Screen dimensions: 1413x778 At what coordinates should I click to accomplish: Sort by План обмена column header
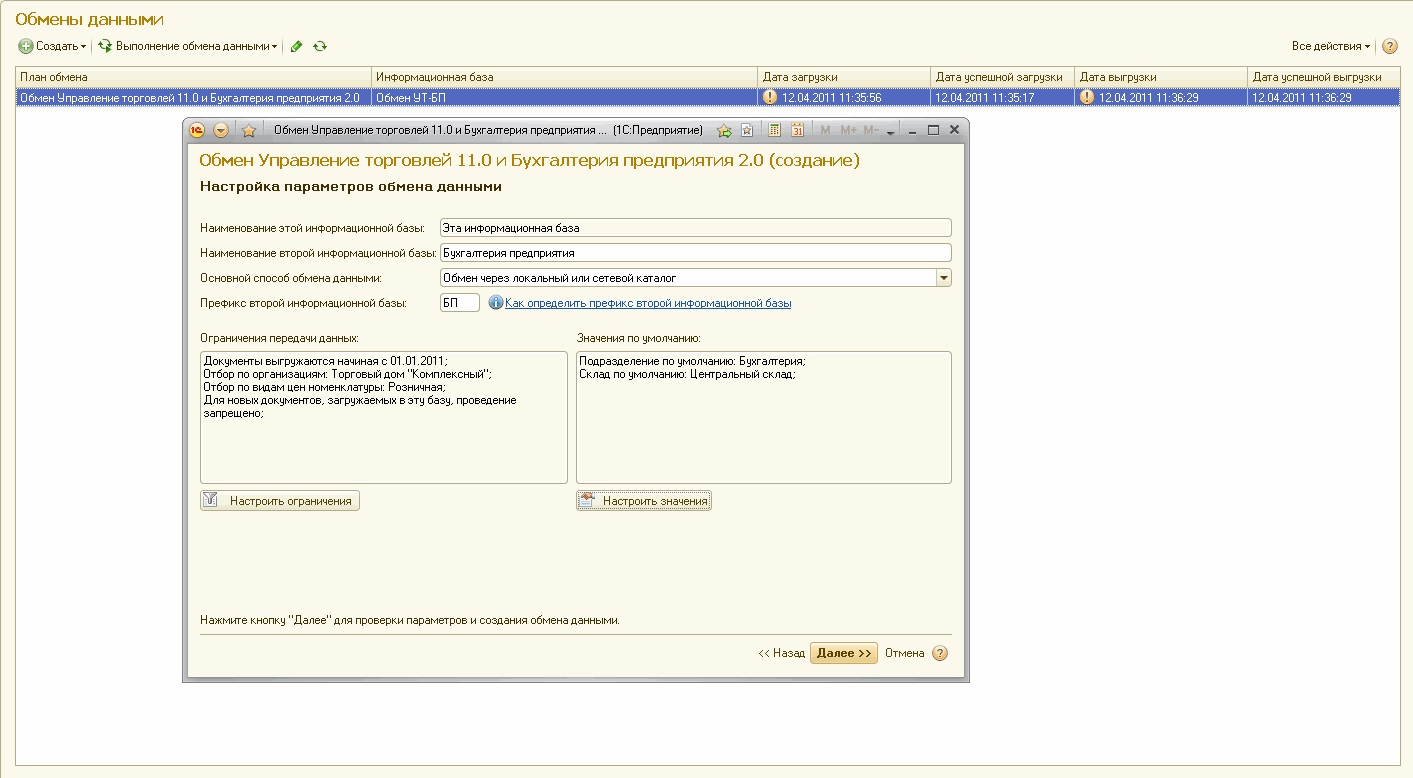[x=193, y=77]
